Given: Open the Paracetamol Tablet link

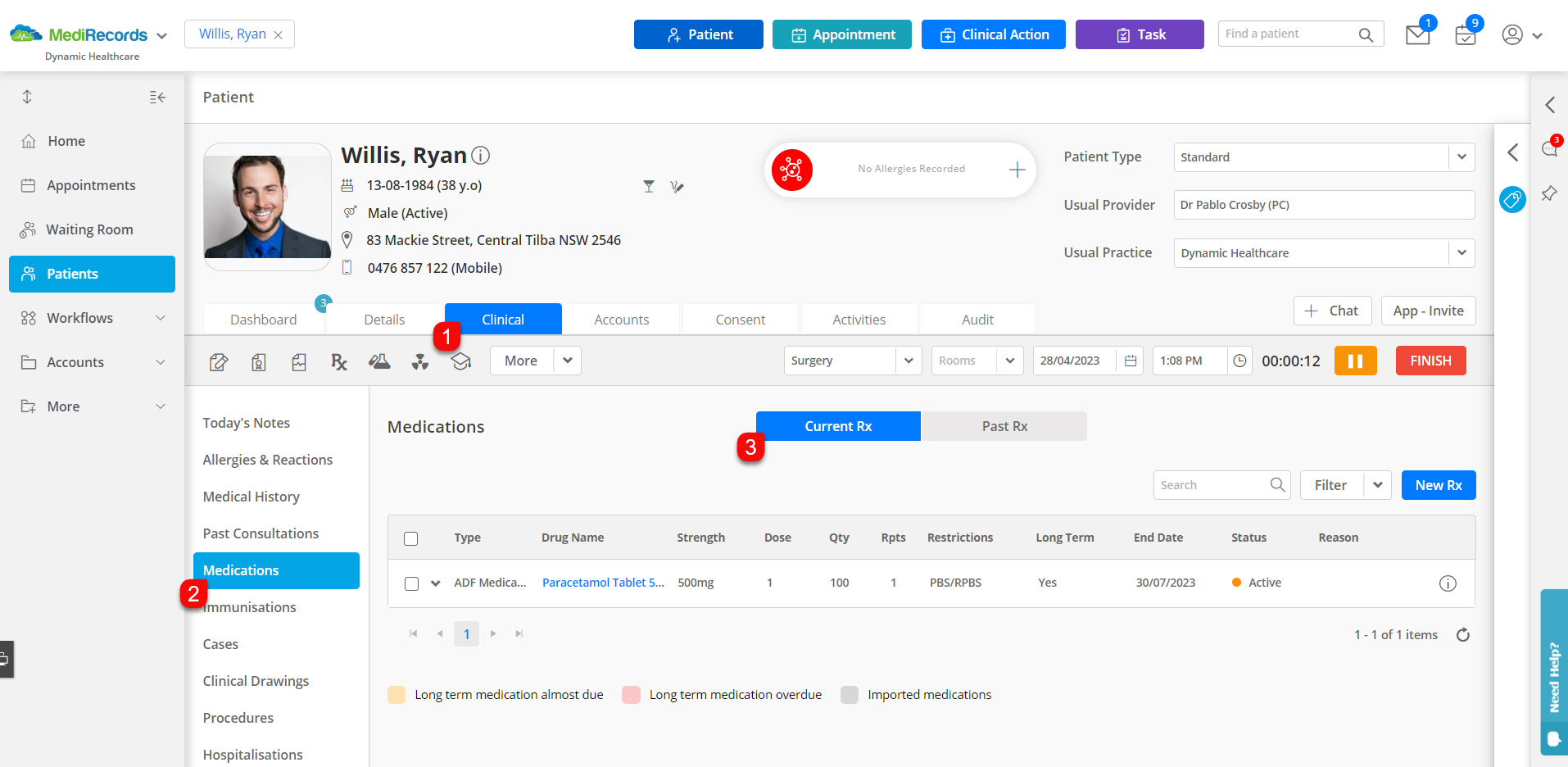Looking at the screenshot, I should click(x=603, y=583).
